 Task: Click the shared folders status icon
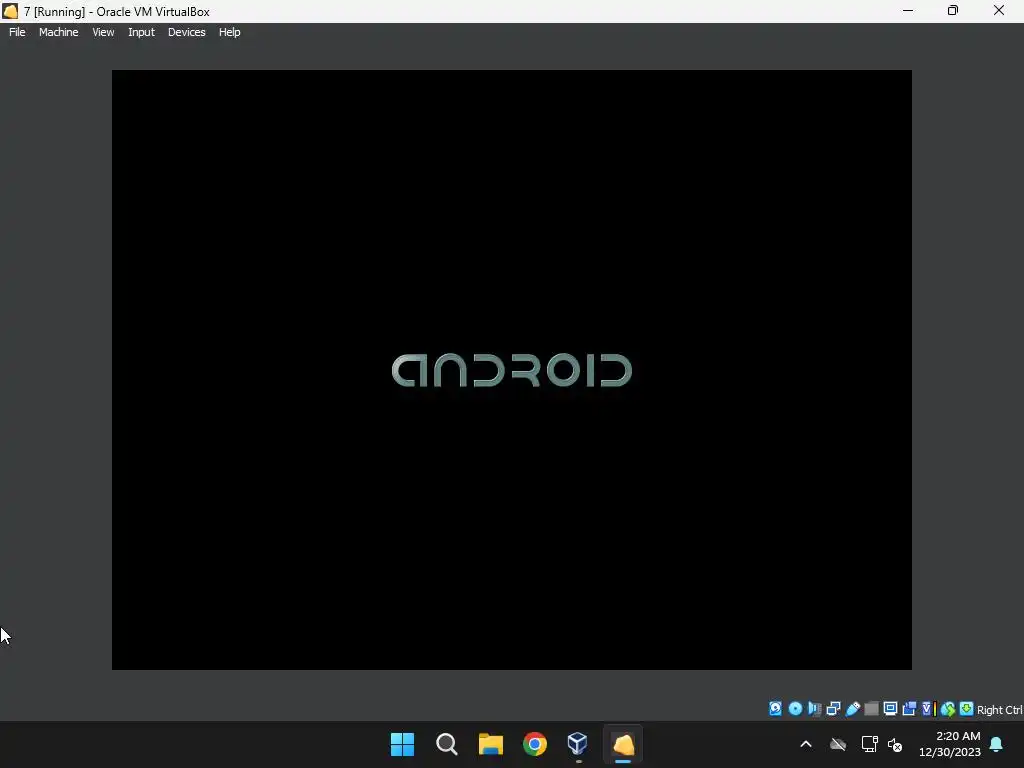click(x=871, y=709)
